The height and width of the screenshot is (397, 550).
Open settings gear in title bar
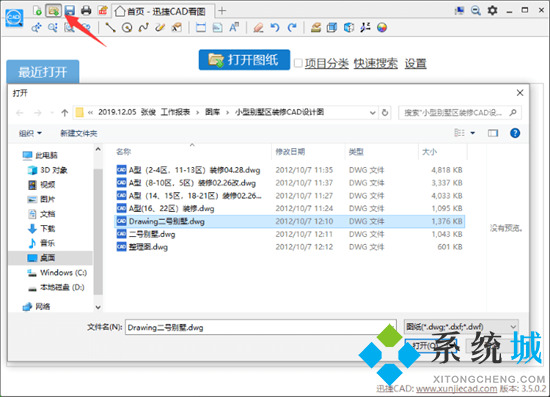[x=492, y=11]
